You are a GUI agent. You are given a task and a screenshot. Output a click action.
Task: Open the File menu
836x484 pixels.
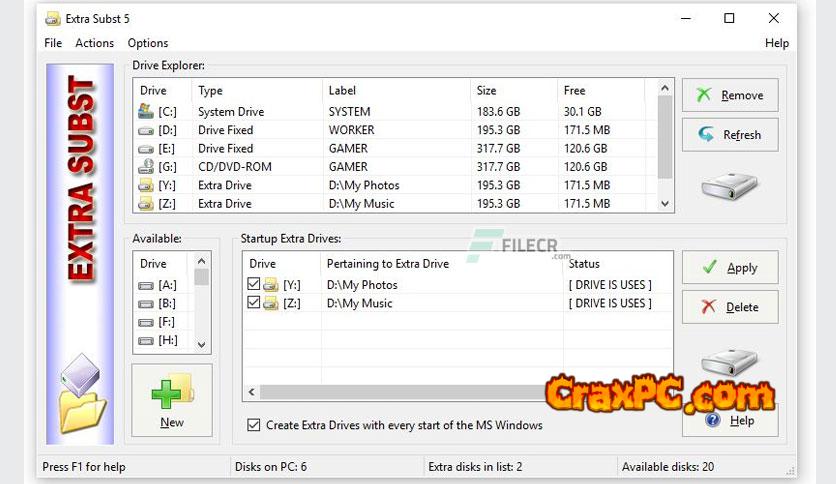53,43
